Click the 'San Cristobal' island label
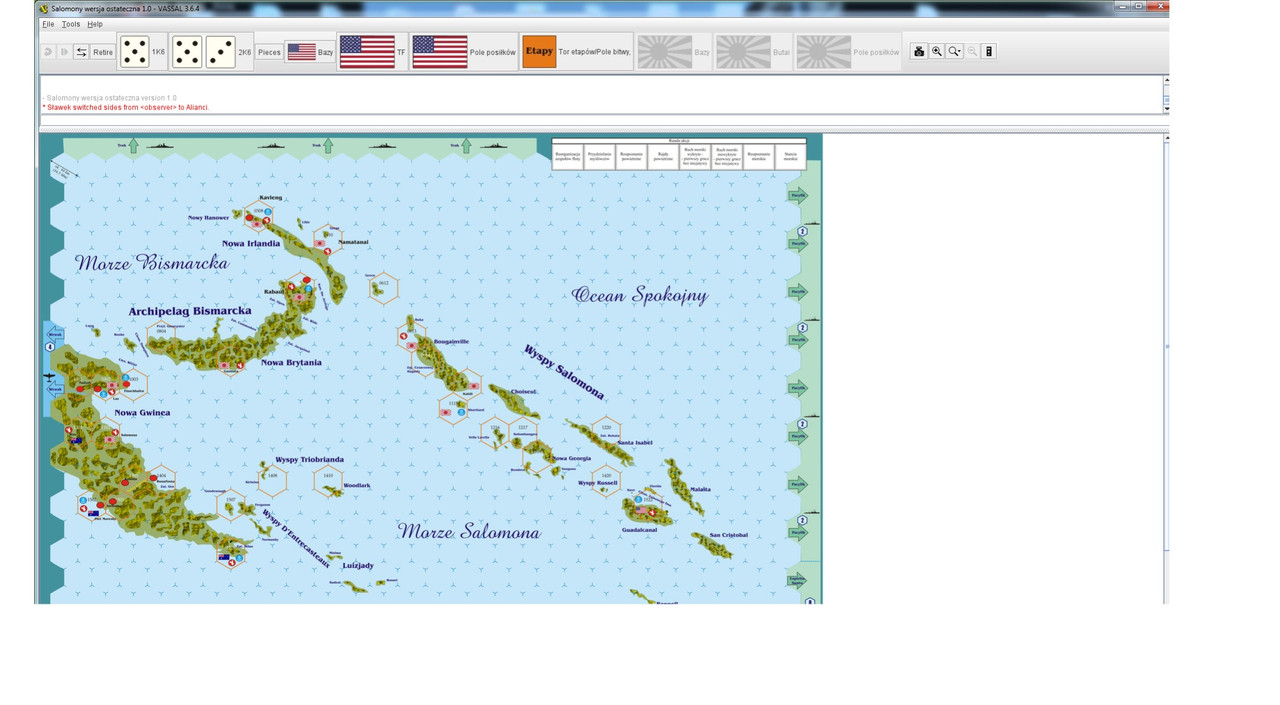The width and height of the screenshot is (1280, 705). coord(728,535)
